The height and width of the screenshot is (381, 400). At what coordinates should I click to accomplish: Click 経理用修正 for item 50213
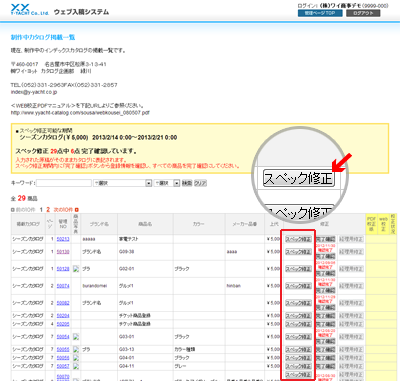click(x=351, y=239)
